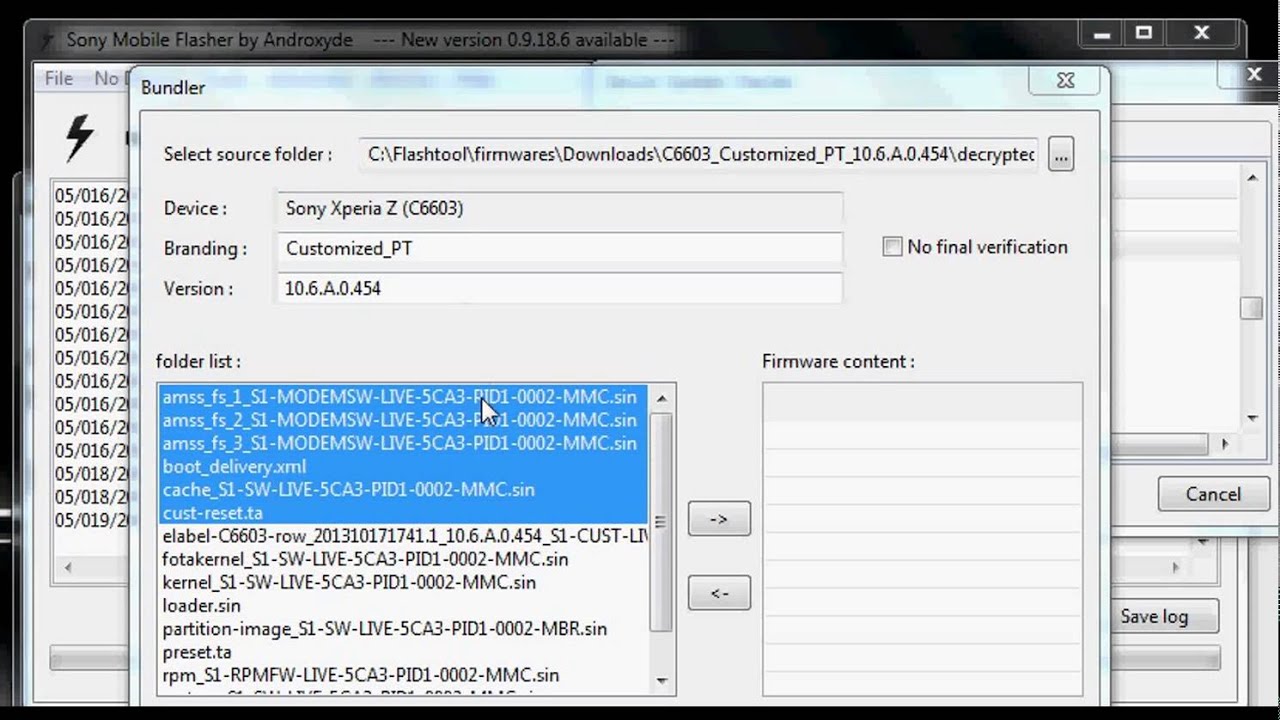Viewport: 1280px width, 720px height.
Task: Select elabel-C6603-row file in folder list
Action: [x=403, y=536]
